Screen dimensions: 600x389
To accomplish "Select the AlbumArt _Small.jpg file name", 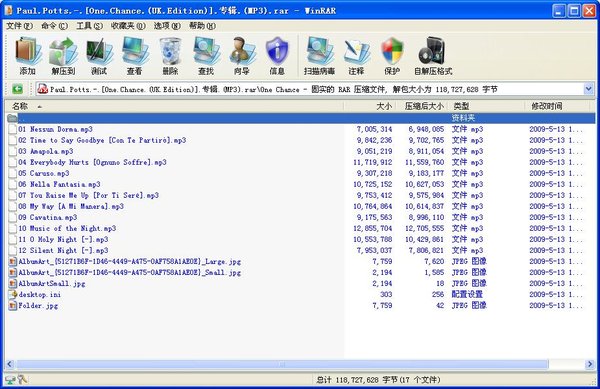I will coord(130,273).
